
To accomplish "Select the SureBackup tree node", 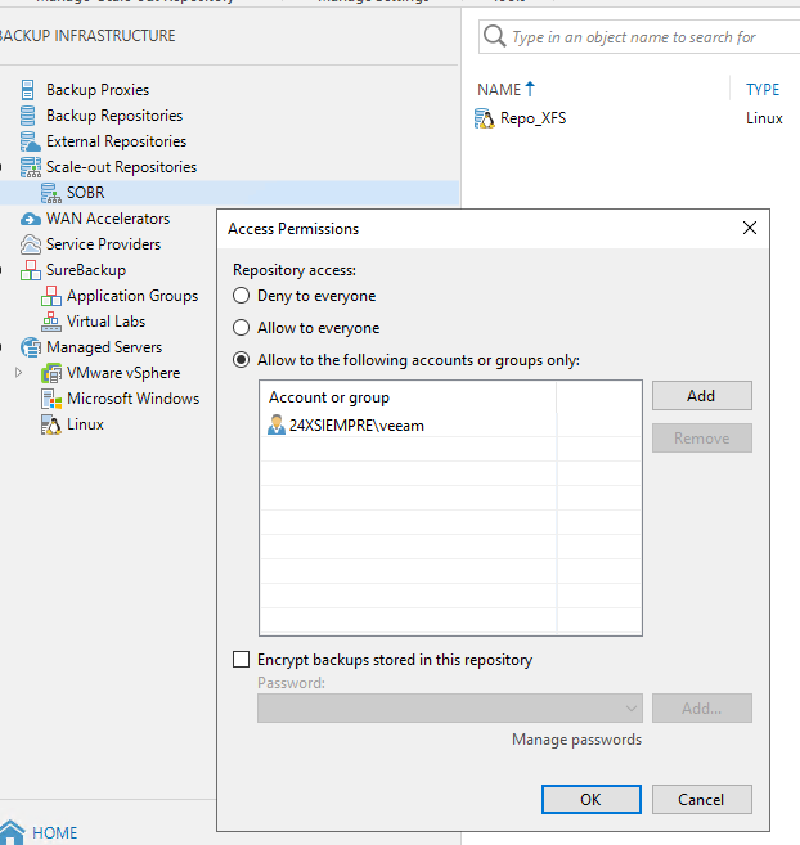I will [86, 270].
